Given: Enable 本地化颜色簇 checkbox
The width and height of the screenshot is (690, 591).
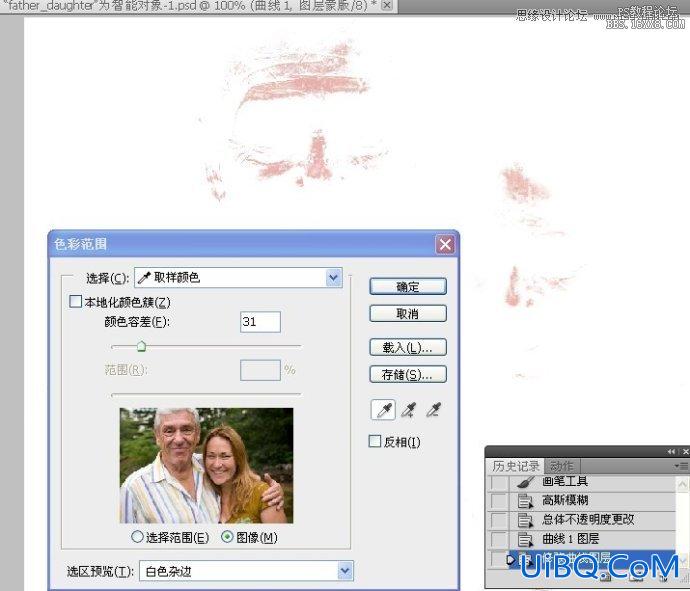Looking at the screenshot, I should tap(75, 301).
